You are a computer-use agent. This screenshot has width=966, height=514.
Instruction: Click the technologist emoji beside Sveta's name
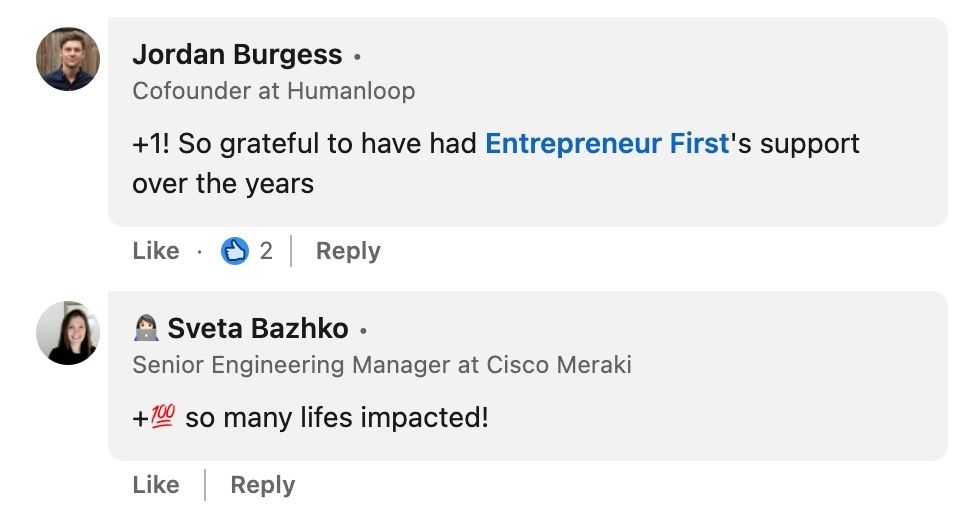click(x=146, y=328)
